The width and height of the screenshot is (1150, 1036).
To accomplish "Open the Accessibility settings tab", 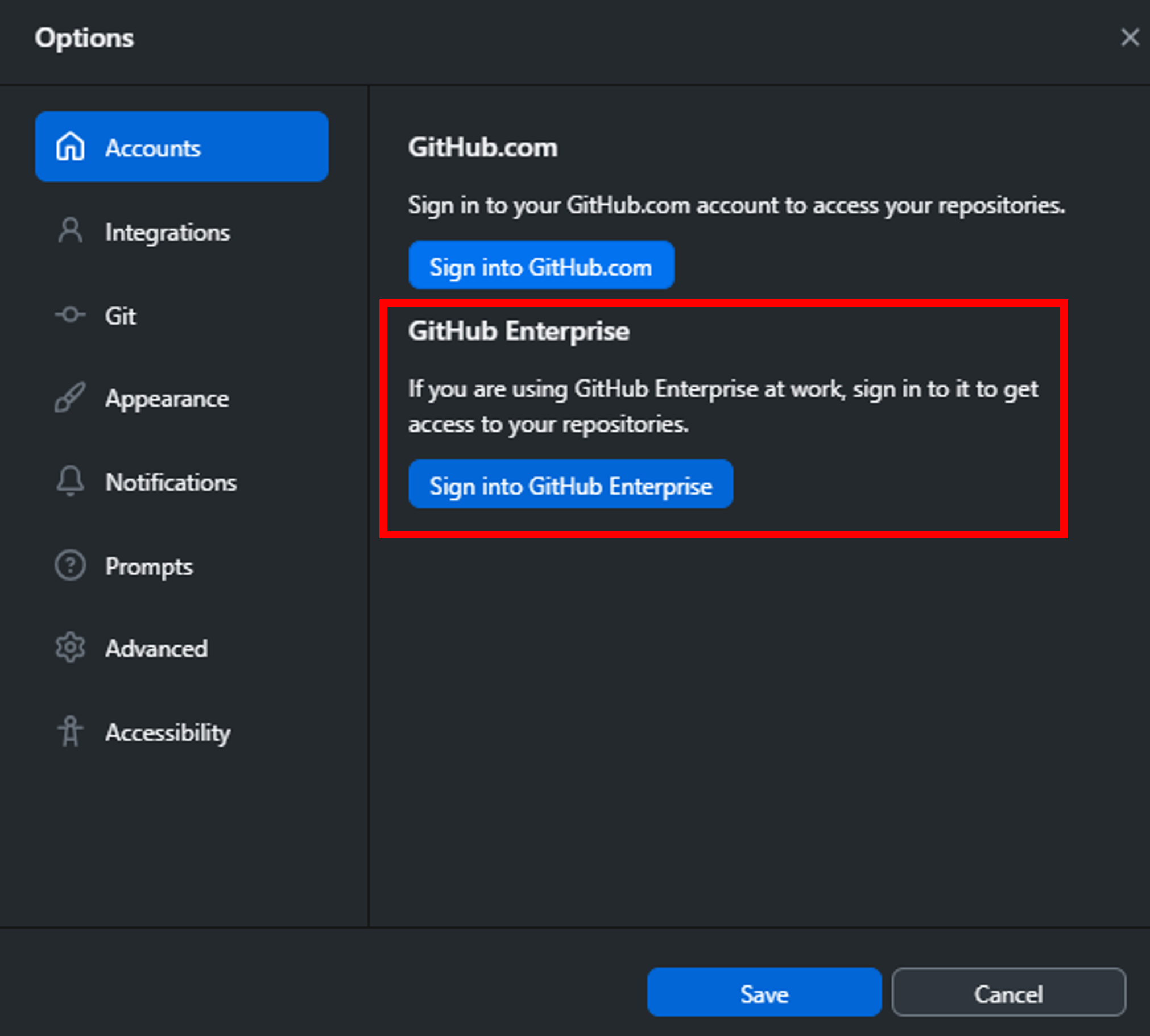I will tap(168, 732).
